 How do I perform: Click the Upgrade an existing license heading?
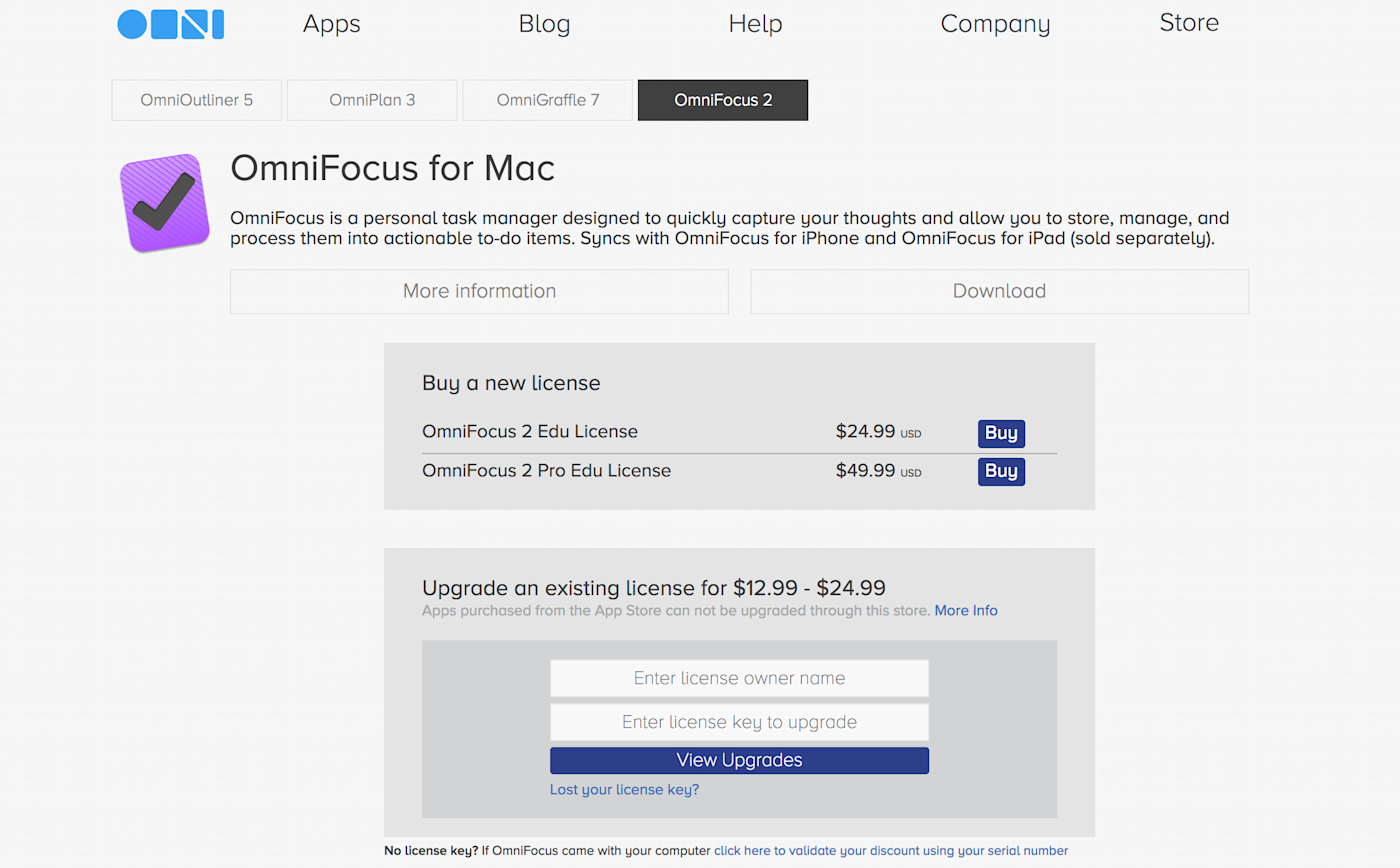point(653,588)
